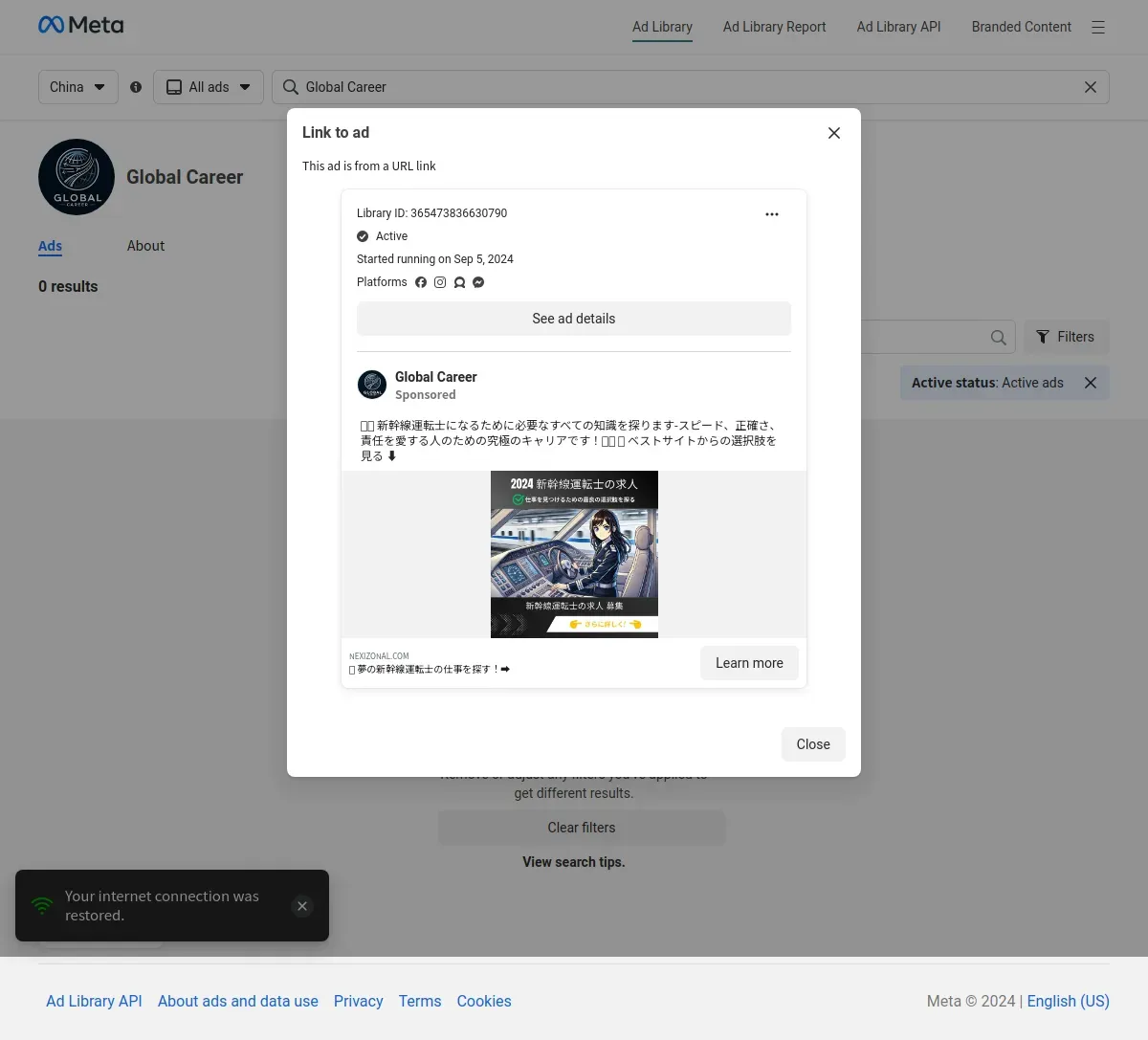Click the Global Career search field

[691, 87]
